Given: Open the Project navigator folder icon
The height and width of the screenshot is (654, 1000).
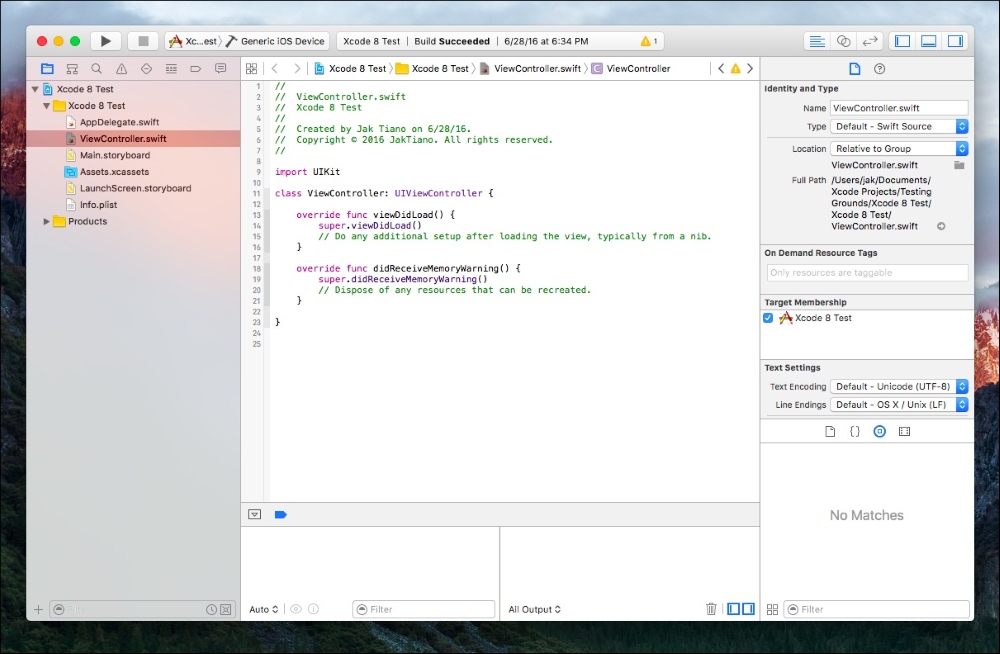Looking at the screenshot, I should [47, 68].
